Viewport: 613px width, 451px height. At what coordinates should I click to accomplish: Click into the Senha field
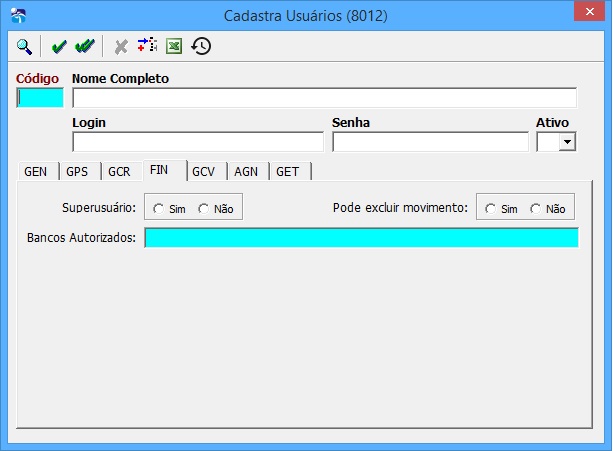pos(430,142)
